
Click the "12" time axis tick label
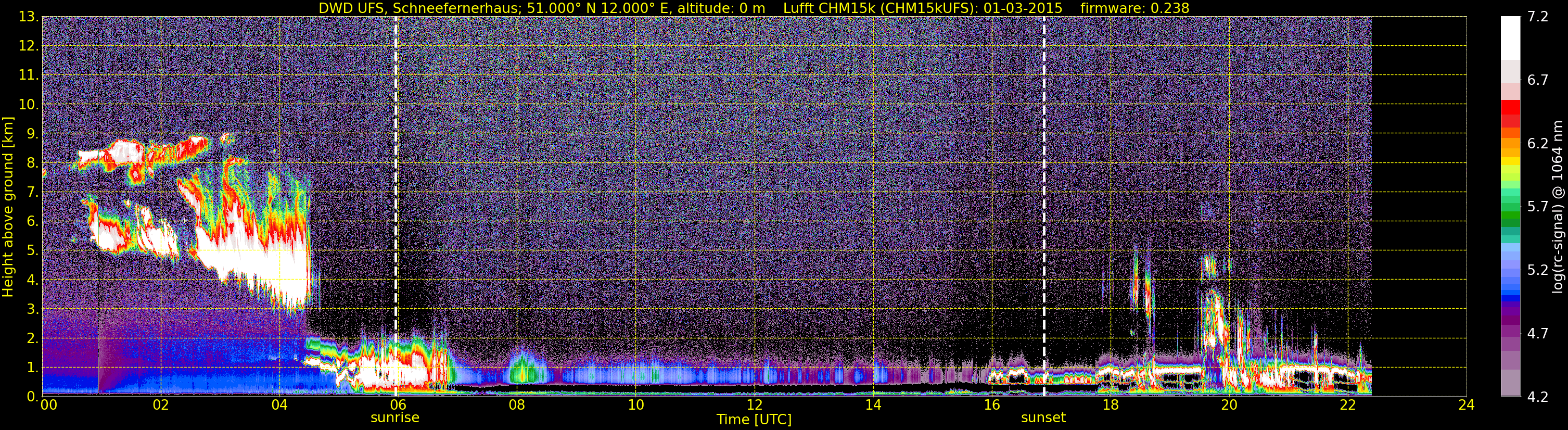[x=754, y=406]
